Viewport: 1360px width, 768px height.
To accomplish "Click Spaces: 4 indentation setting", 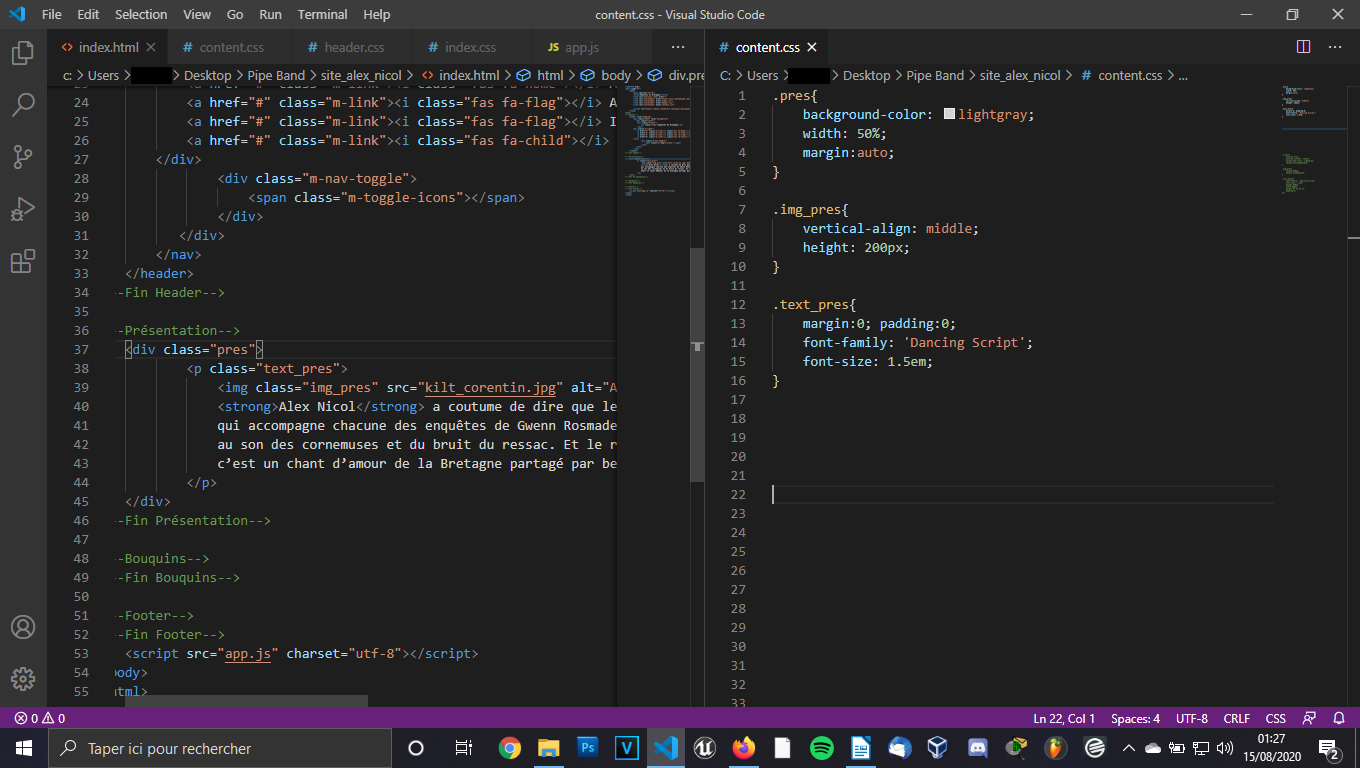I will click(1135, 718).
